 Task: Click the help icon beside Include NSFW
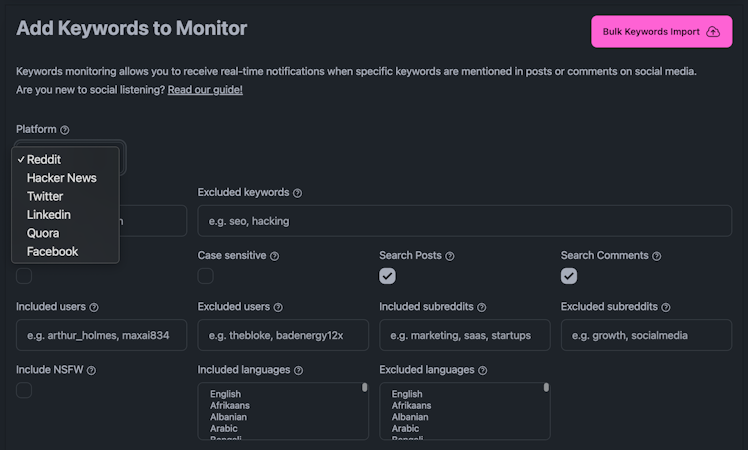[91, 370]
